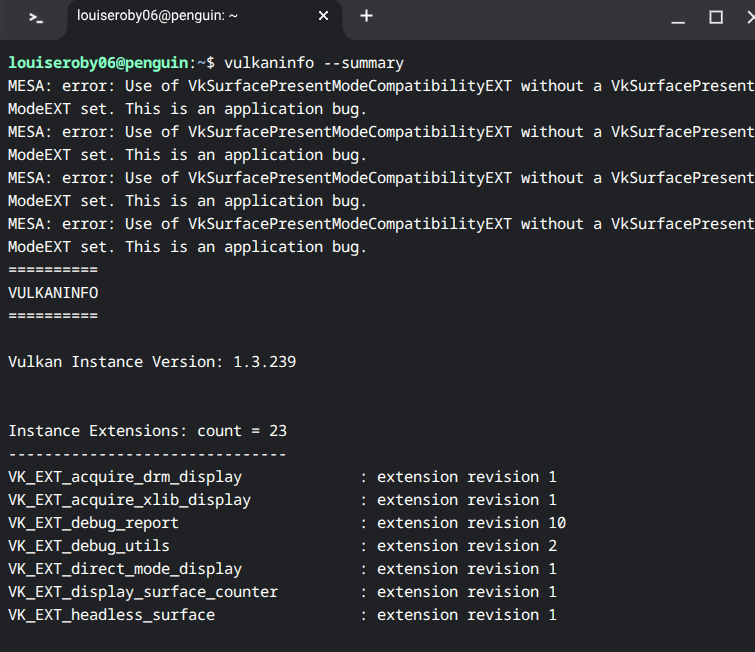
Task: Click the extension revision 10 value
Action: [x=471, y=523]
